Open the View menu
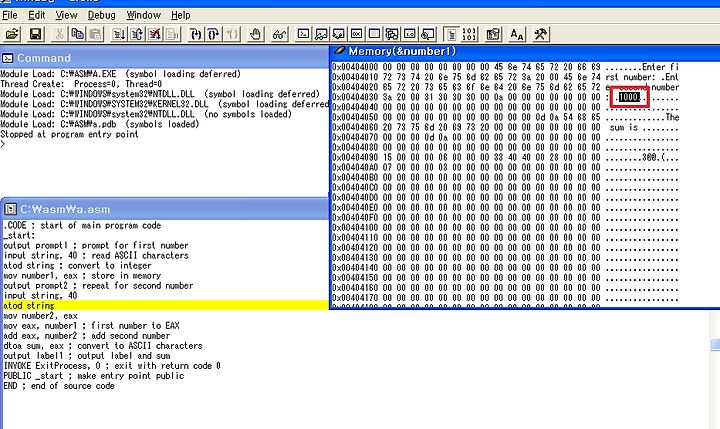The image size is (720, 429). (67, 15)
